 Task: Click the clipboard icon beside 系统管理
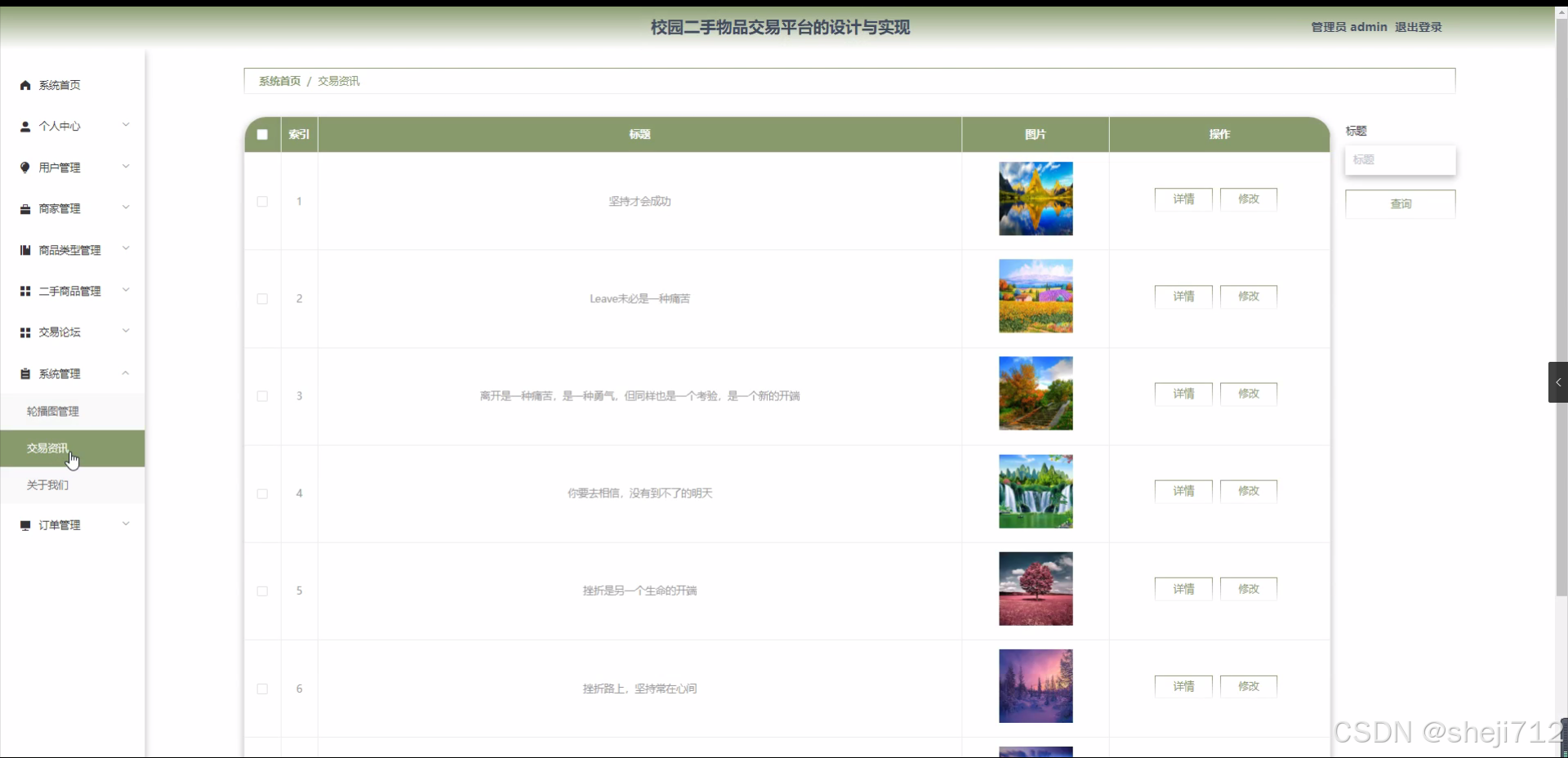tap(25, 374)
